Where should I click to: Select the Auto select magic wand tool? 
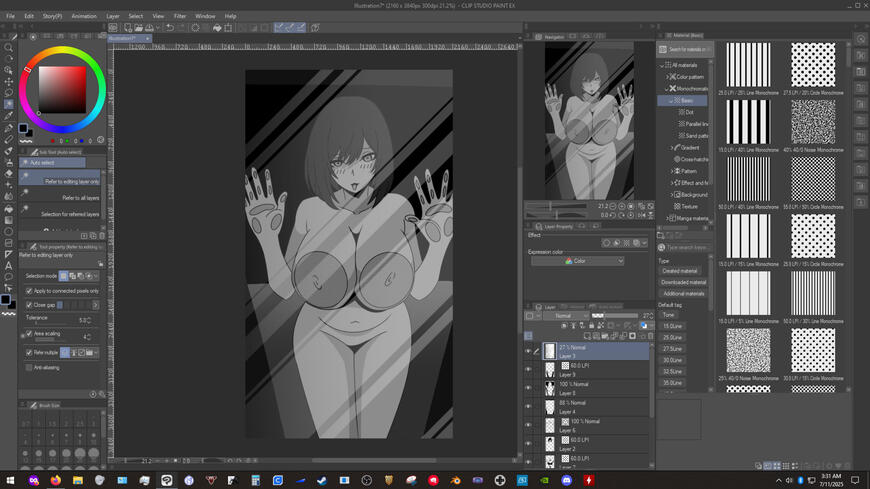tap(8, 104)
